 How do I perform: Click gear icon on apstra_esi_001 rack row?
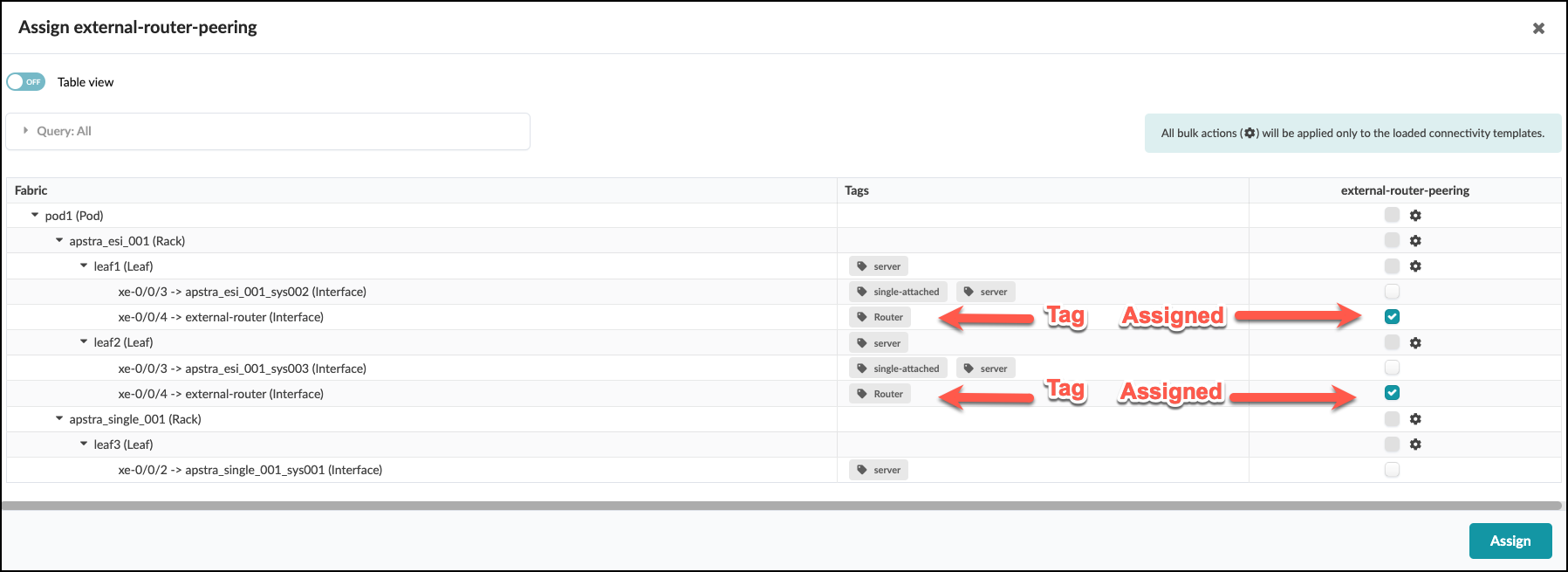(x=1415, y=241)
